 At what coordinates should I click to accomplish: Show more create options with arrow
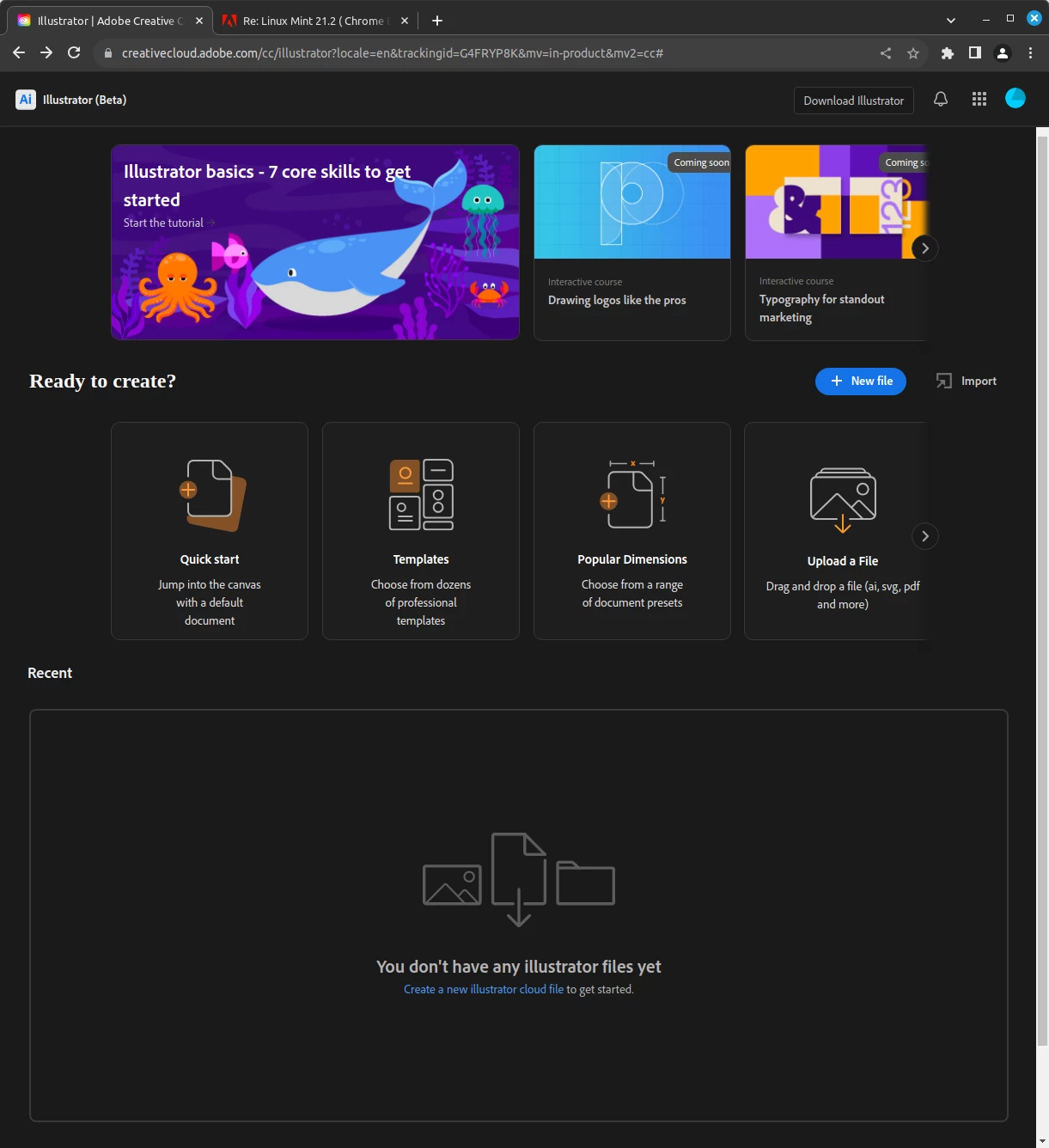pos(925,536)
